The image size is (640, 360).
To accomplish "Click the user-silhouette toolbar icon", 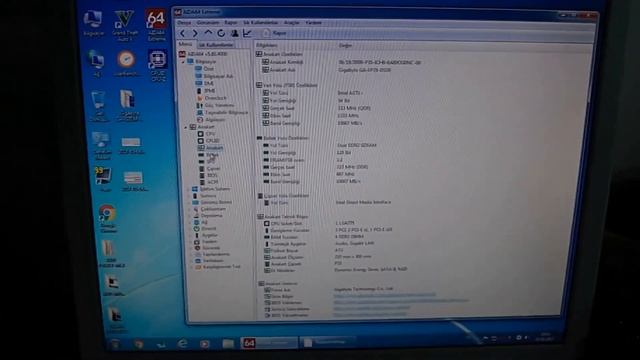I will (234, 33).
